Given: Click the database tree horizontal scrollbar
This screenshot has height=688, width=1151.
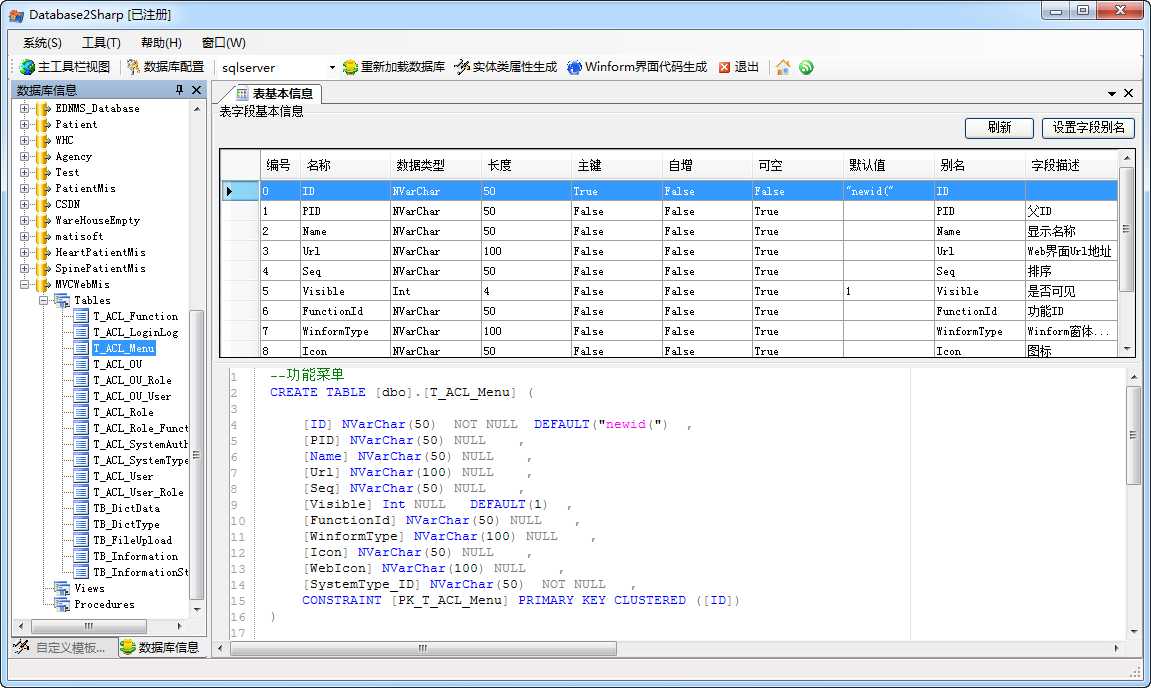Looking at the screenshot, I should coord(101,626).
